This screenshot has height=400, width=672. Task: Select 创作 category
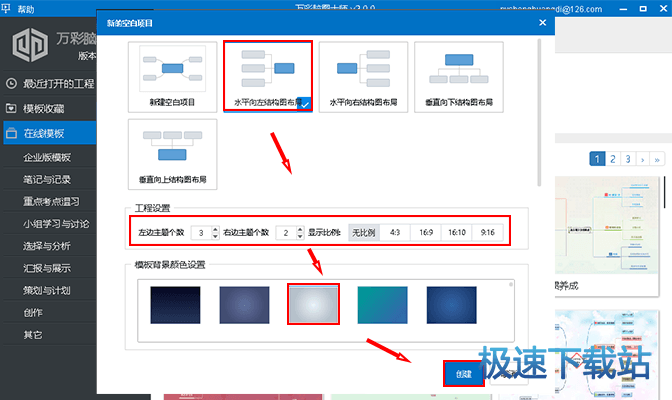pos(33,313)
